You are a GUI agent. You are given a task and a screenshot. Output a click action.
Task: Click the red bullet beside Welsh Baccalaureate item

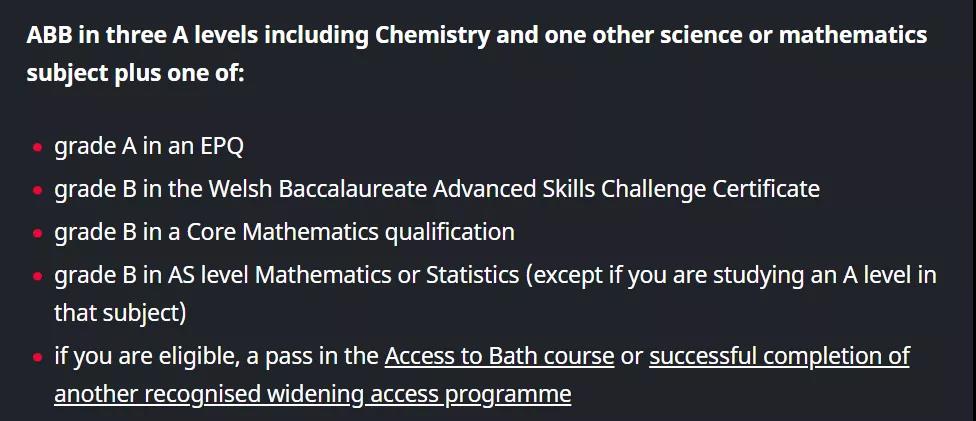point(39,191)
